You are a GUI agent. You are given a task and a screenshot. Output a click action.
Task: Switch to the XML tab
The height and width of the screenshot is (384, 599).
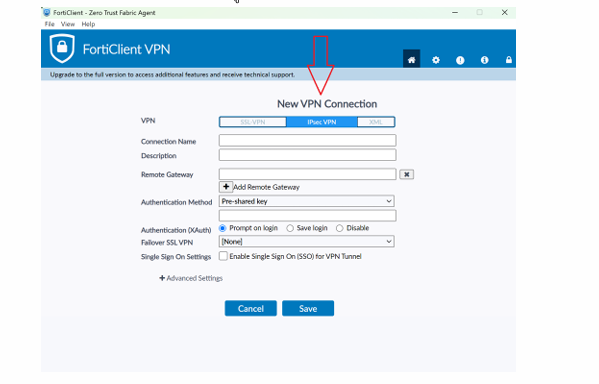[x=376, y=122]
